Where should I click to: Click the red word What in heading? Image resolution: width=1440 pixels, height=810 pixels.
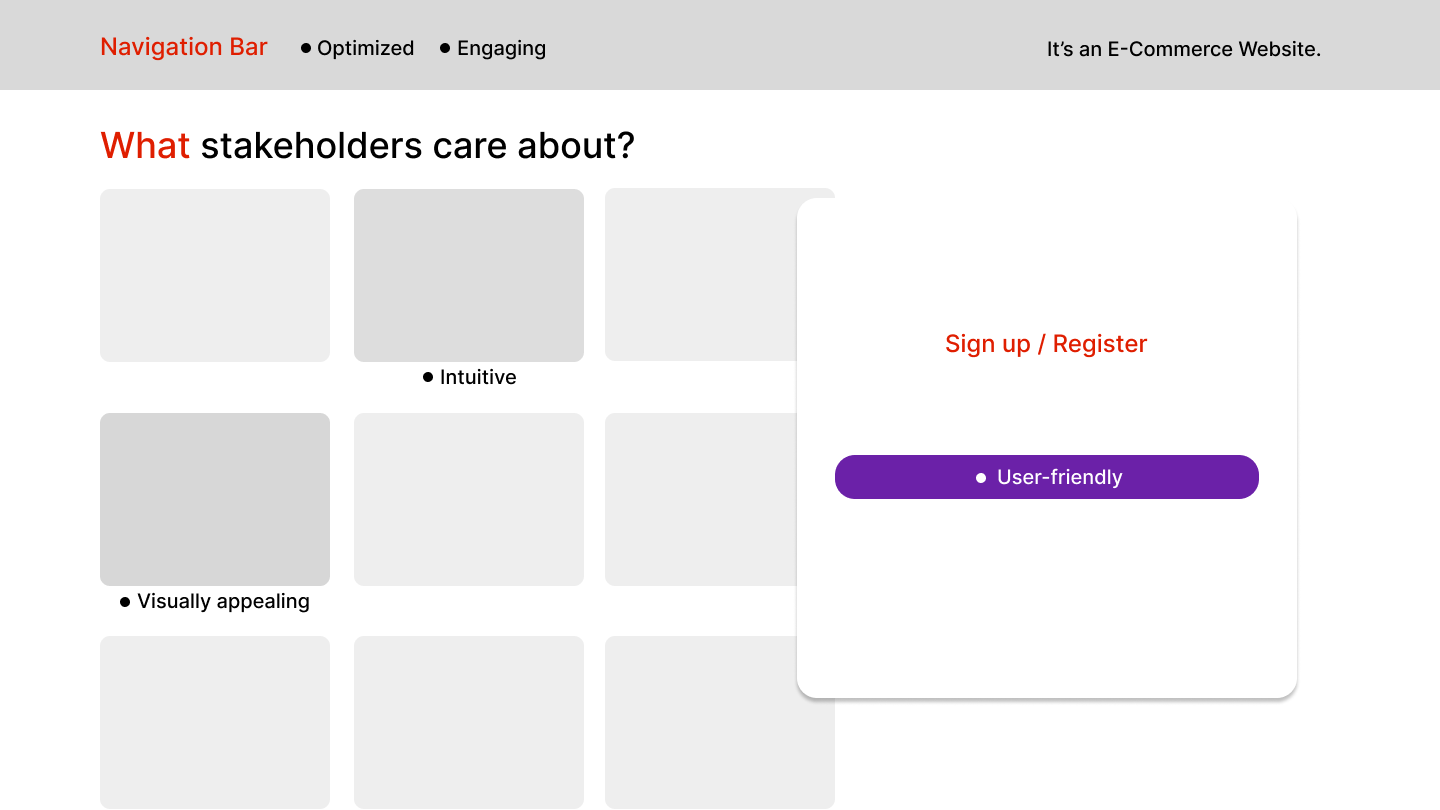(145, 146)
